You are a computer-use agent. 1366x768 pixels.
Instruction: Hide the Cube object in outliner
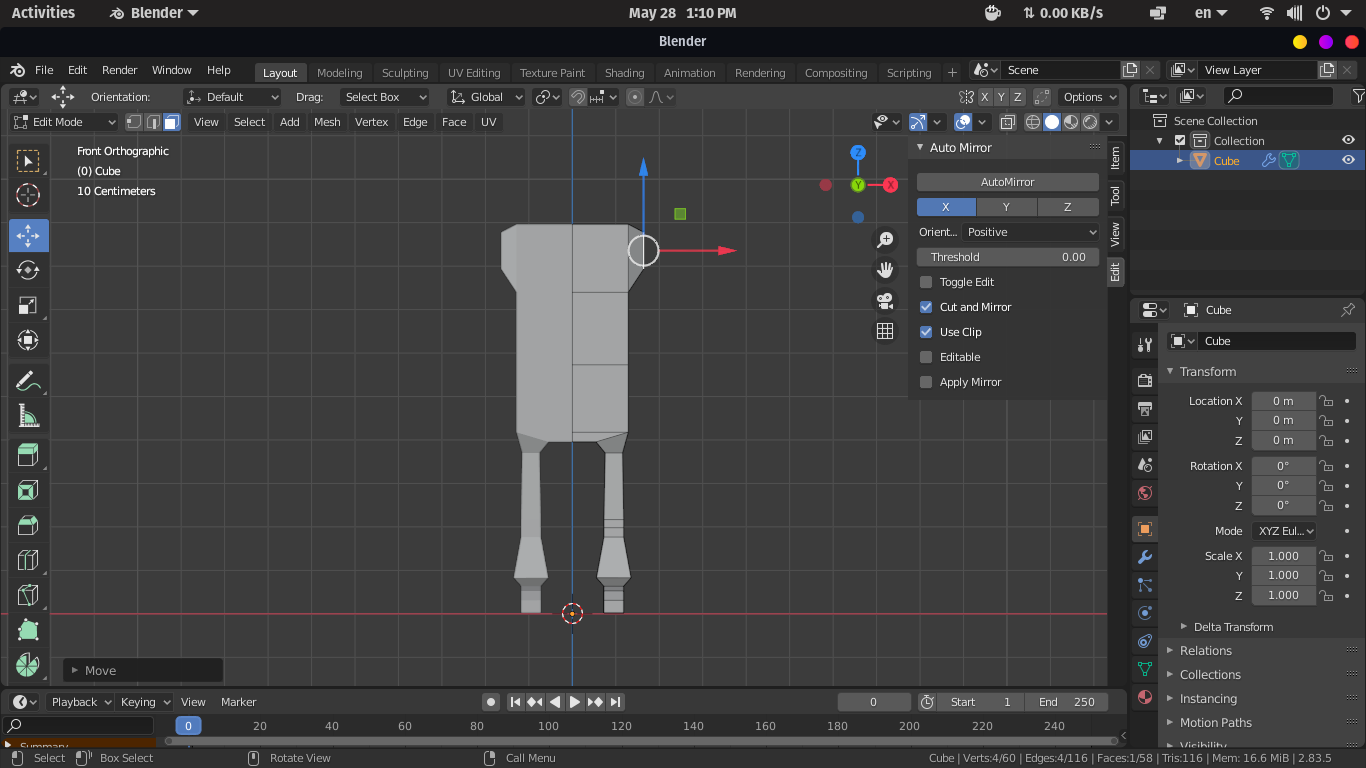point(1348,160)
